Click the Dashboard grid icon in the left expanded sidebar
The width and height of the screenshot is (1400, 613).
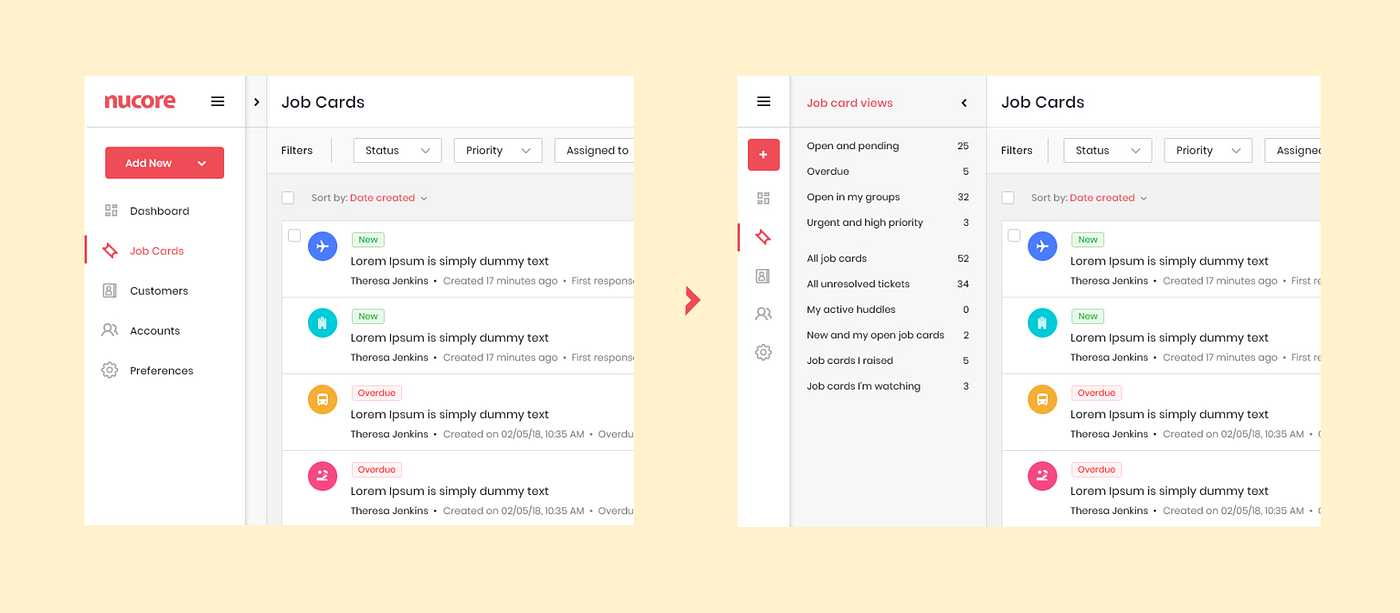[111, 211]
